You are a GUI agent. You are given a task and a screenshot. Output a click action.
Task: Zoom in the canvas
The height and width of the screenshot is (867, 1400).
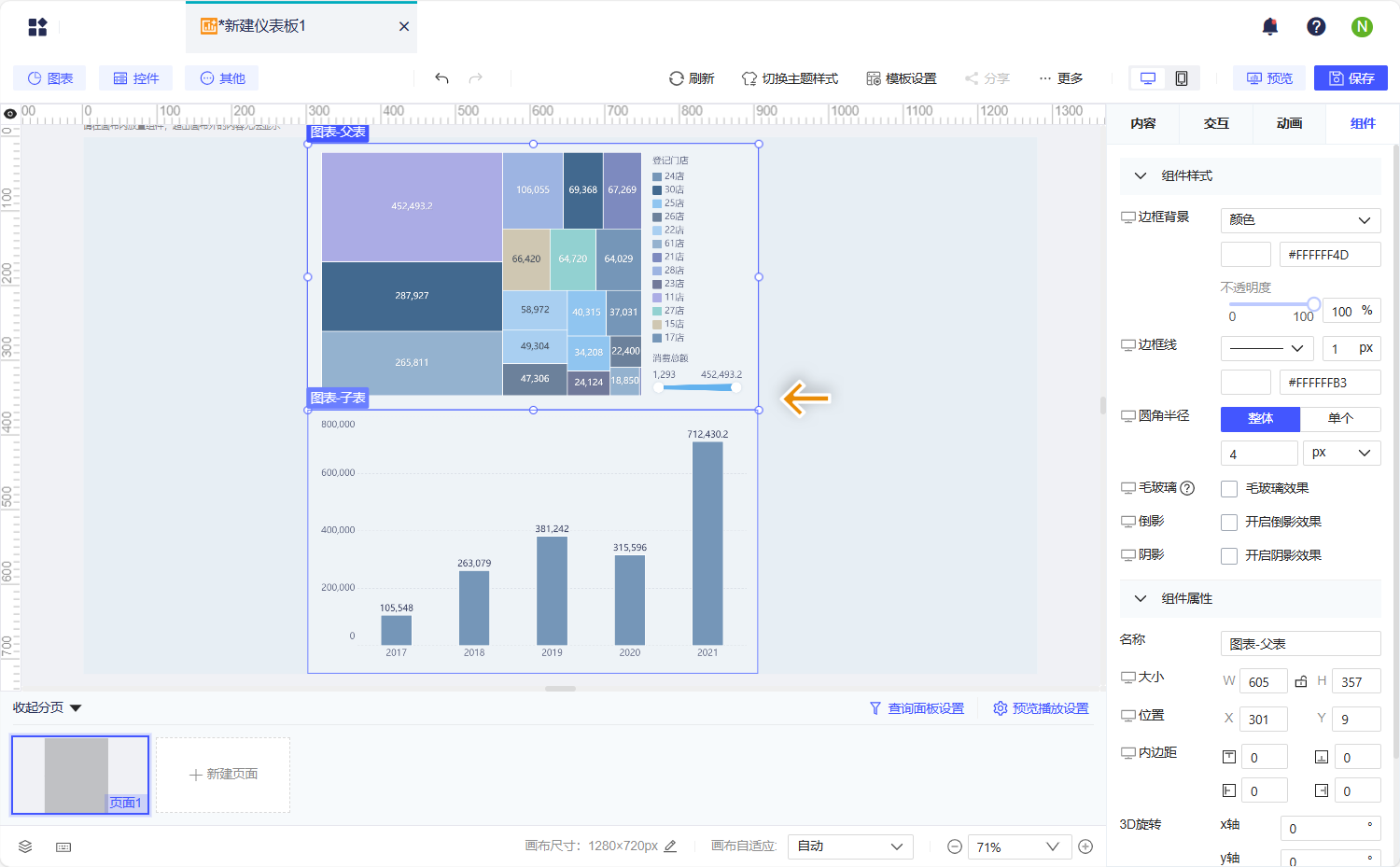(x=1085, y=846)
